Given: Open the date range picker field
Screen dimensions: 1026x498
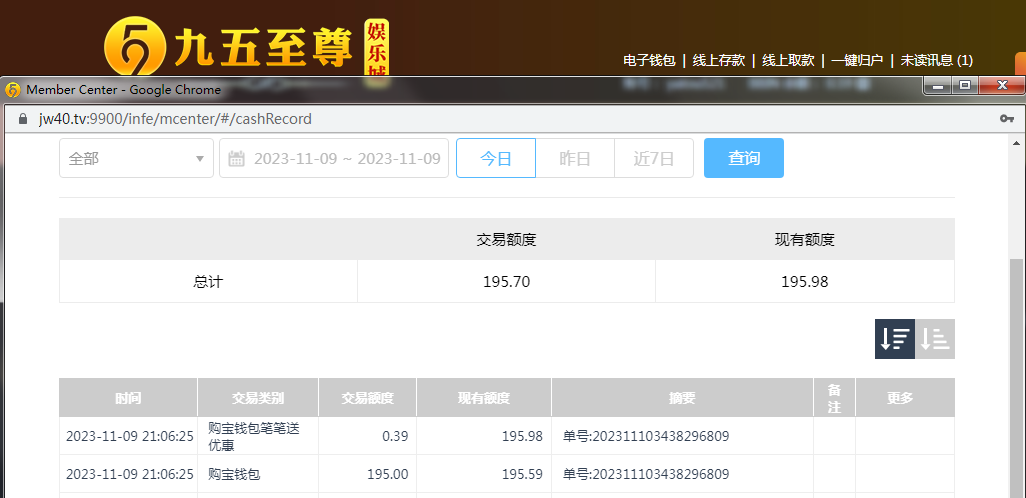Looking at the screenshot, I should coord(334,158).
